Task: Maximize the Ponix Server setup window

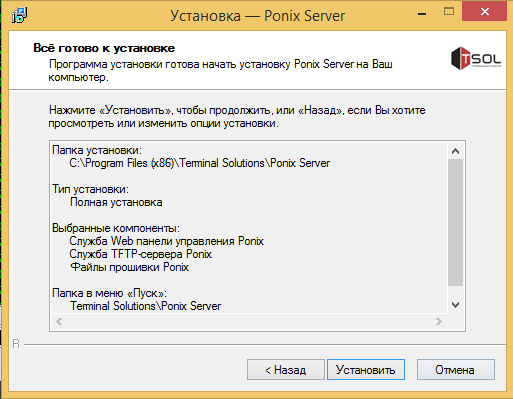Action: tap(449, 12)
